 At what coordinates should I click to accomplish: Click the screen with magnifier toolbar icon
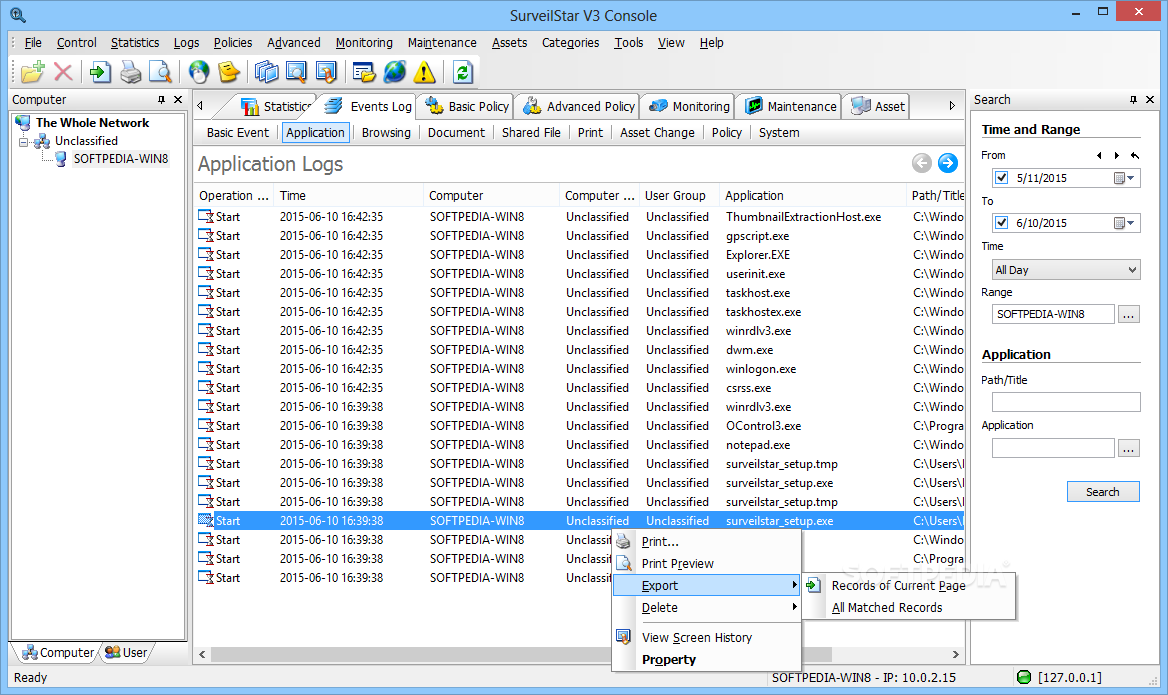coord(296,72)
